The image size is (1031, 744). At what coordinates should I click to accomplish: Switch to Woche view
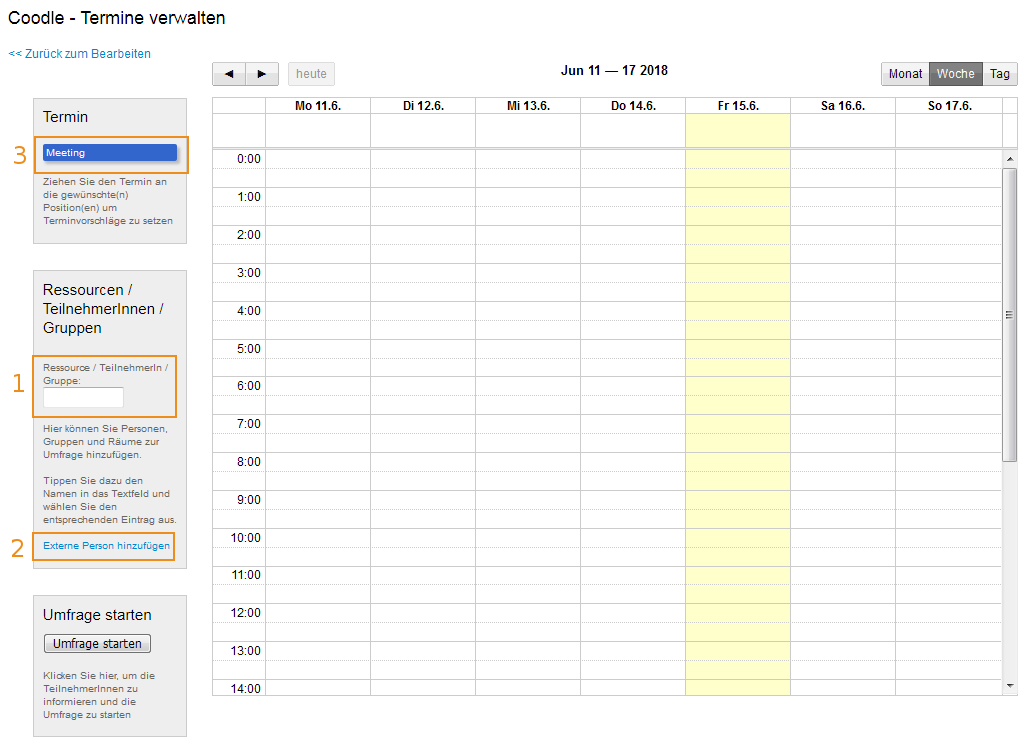955,74
